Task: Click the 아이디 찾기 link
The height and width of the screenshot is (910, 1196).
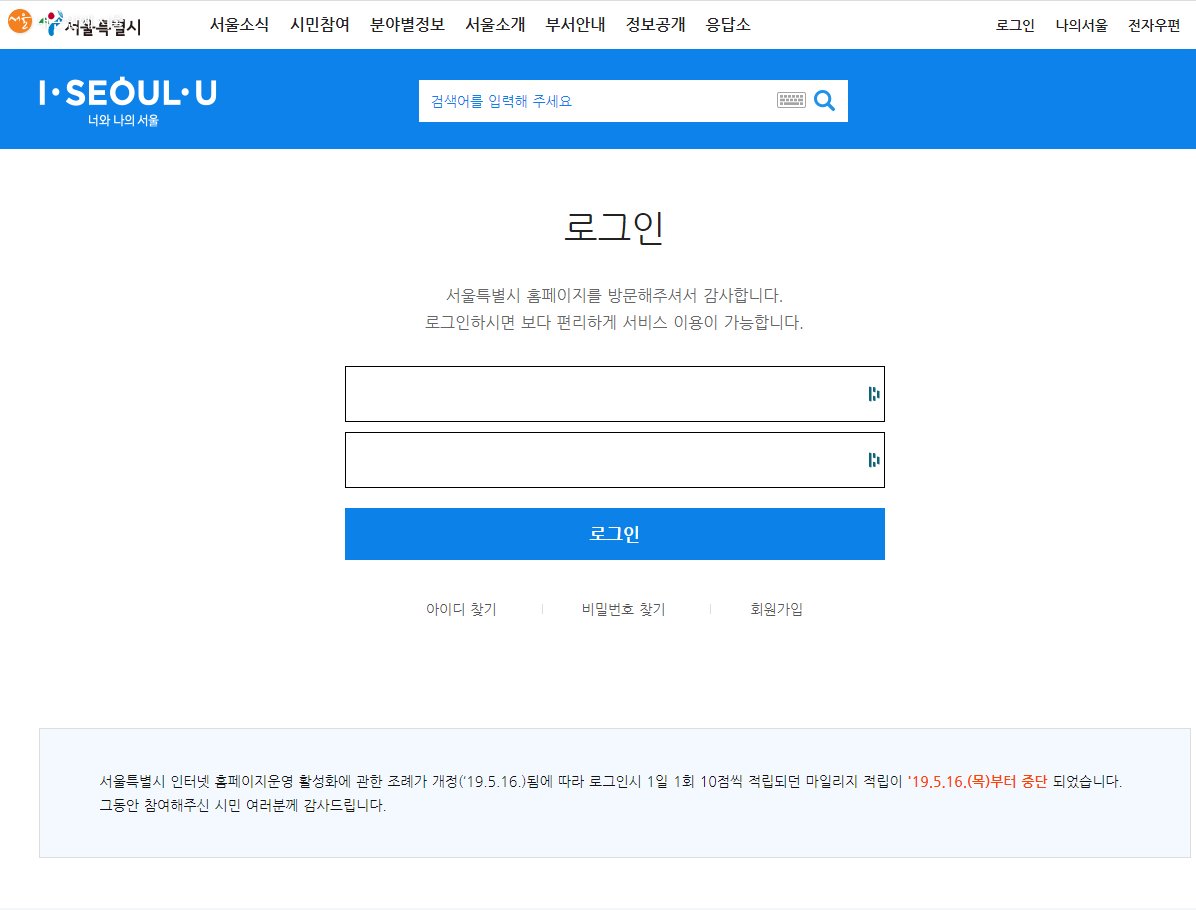Action: [x=461, y=609]
